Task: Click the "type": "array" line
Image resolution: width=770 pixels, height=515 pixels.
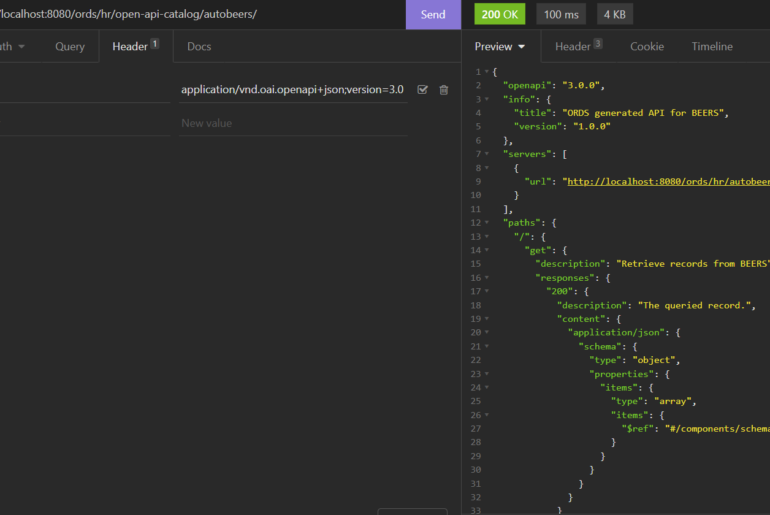Action: coord(654,402)
